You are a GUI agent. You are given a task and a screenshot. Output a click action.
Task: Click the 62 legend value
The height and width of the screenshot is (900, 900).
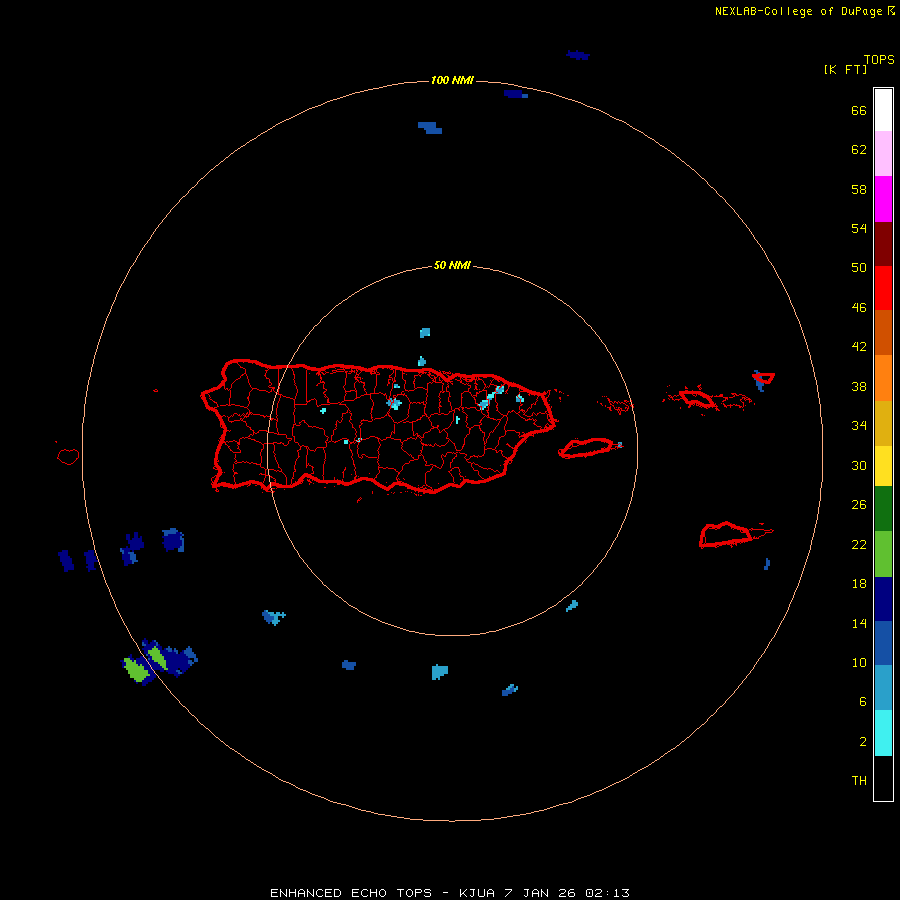859,150
